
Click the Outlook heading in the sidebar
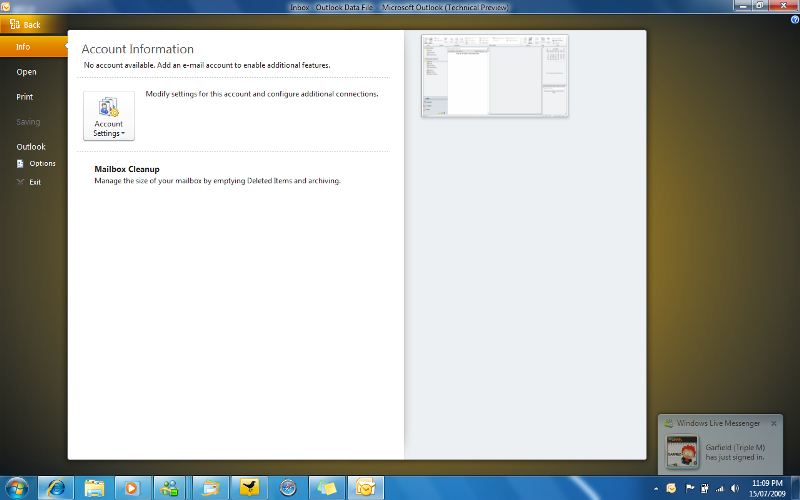click(x=31, y=146)
